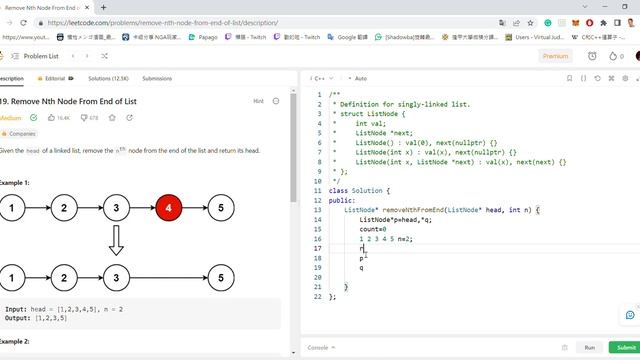Open browser tab search chevron

click(585, 7)
